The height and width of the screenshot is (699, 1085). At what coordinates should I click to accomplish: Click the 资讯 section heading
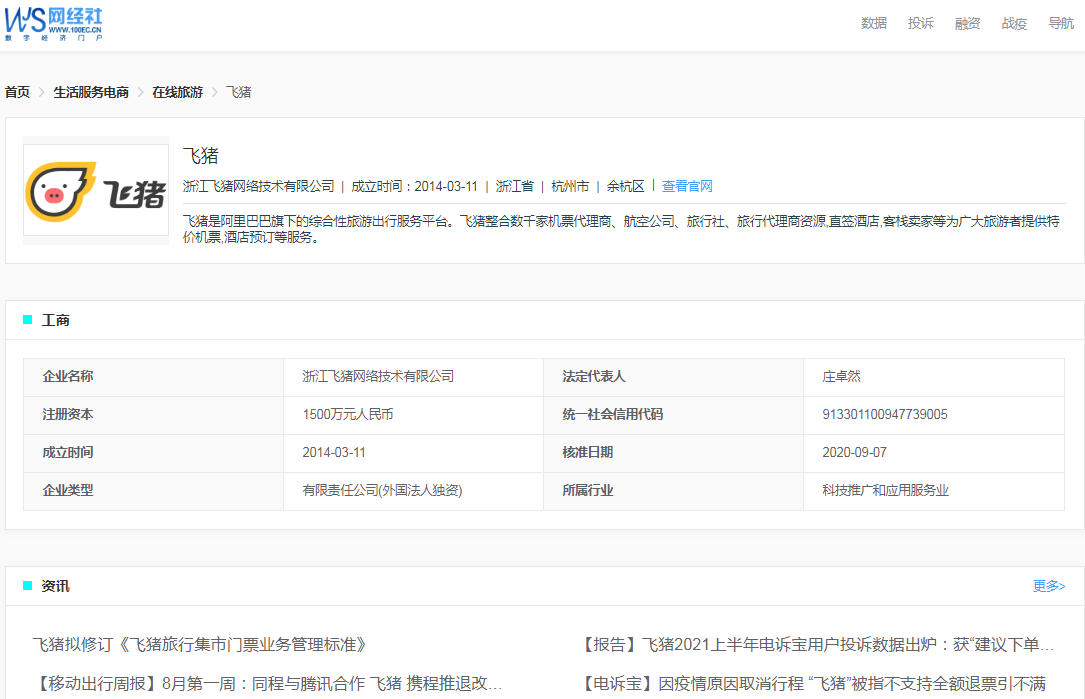(x=55, y=586)
